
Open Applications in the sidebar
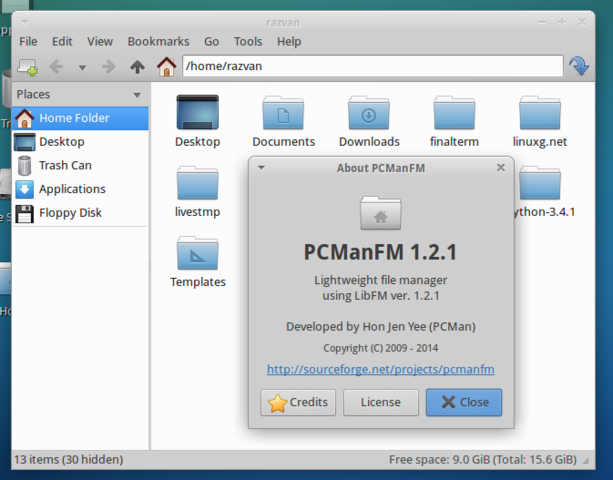tap(81, 189)
